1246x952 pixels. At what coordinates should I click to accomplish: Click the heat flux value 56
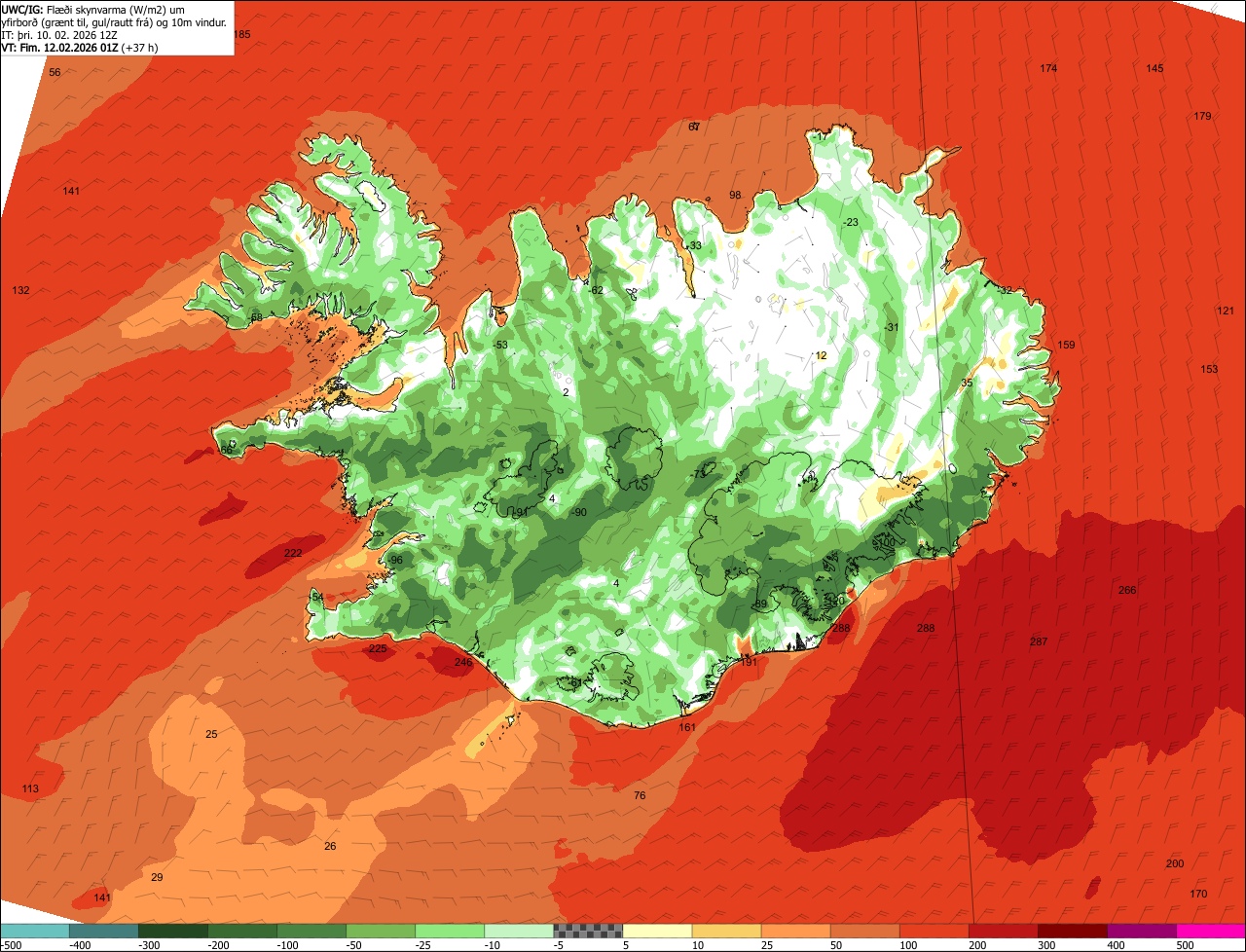(55, 73)
